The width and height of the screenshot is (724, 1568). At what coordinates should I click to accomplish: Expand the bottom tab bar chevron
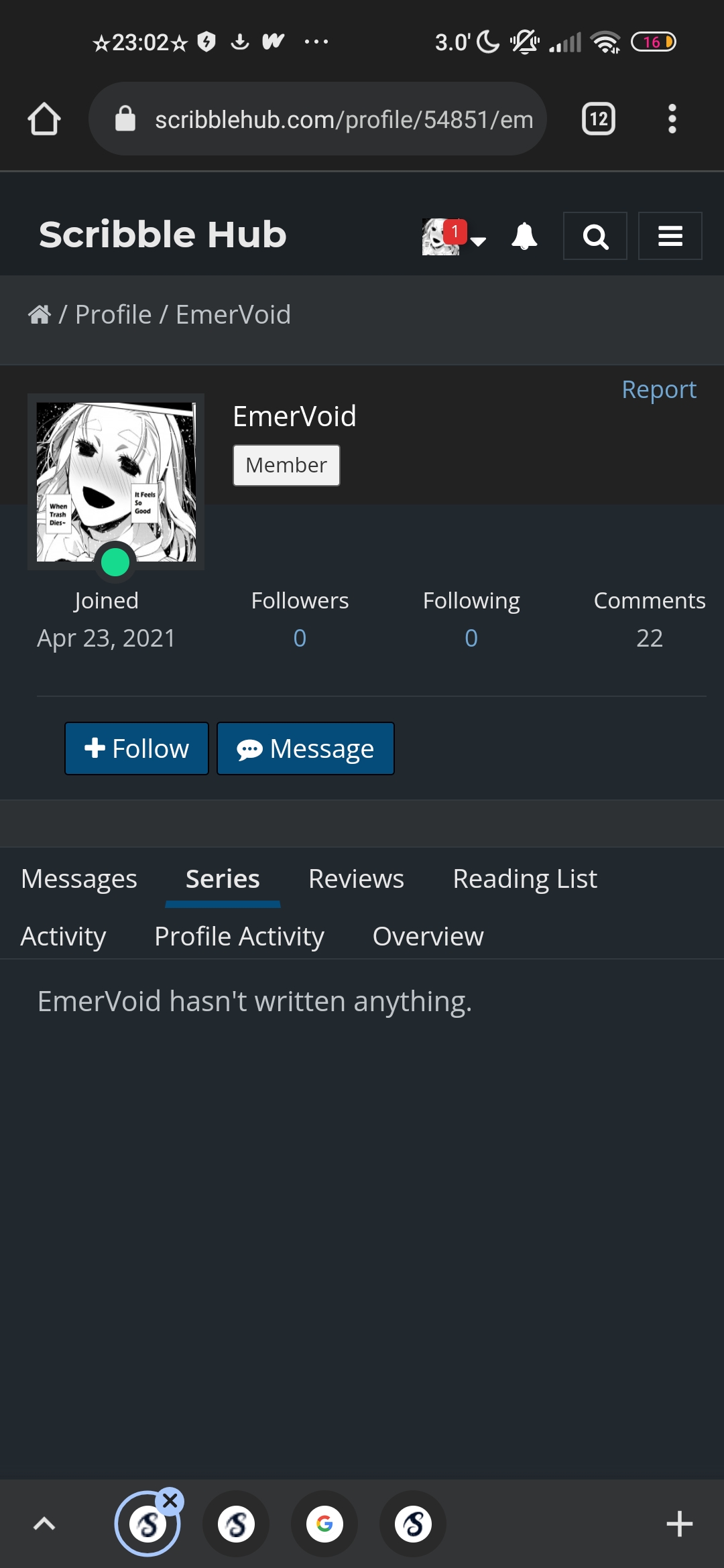pos(44,1524)
